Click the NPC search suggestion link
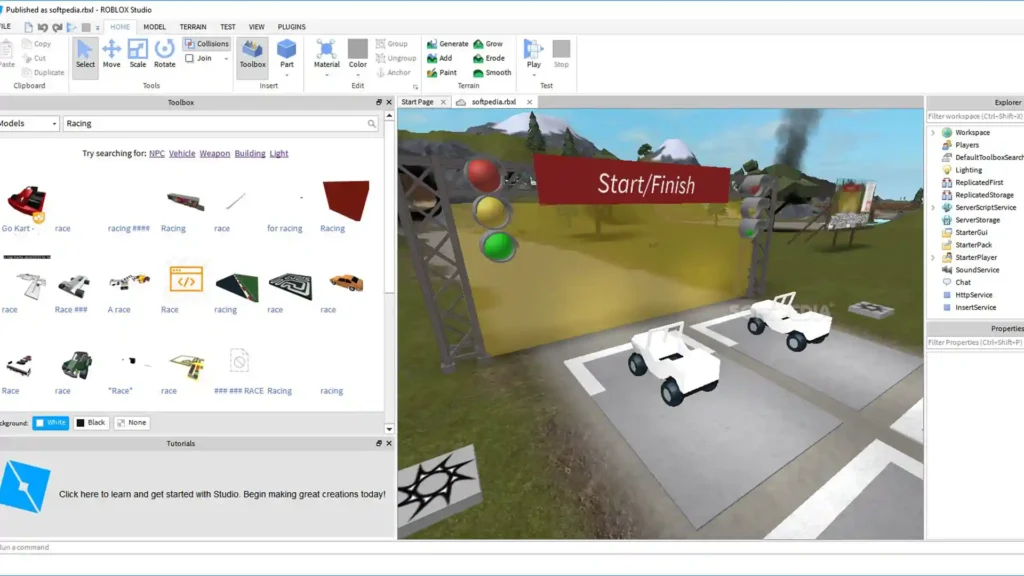 pyautogui.click(x=157, y=153)
